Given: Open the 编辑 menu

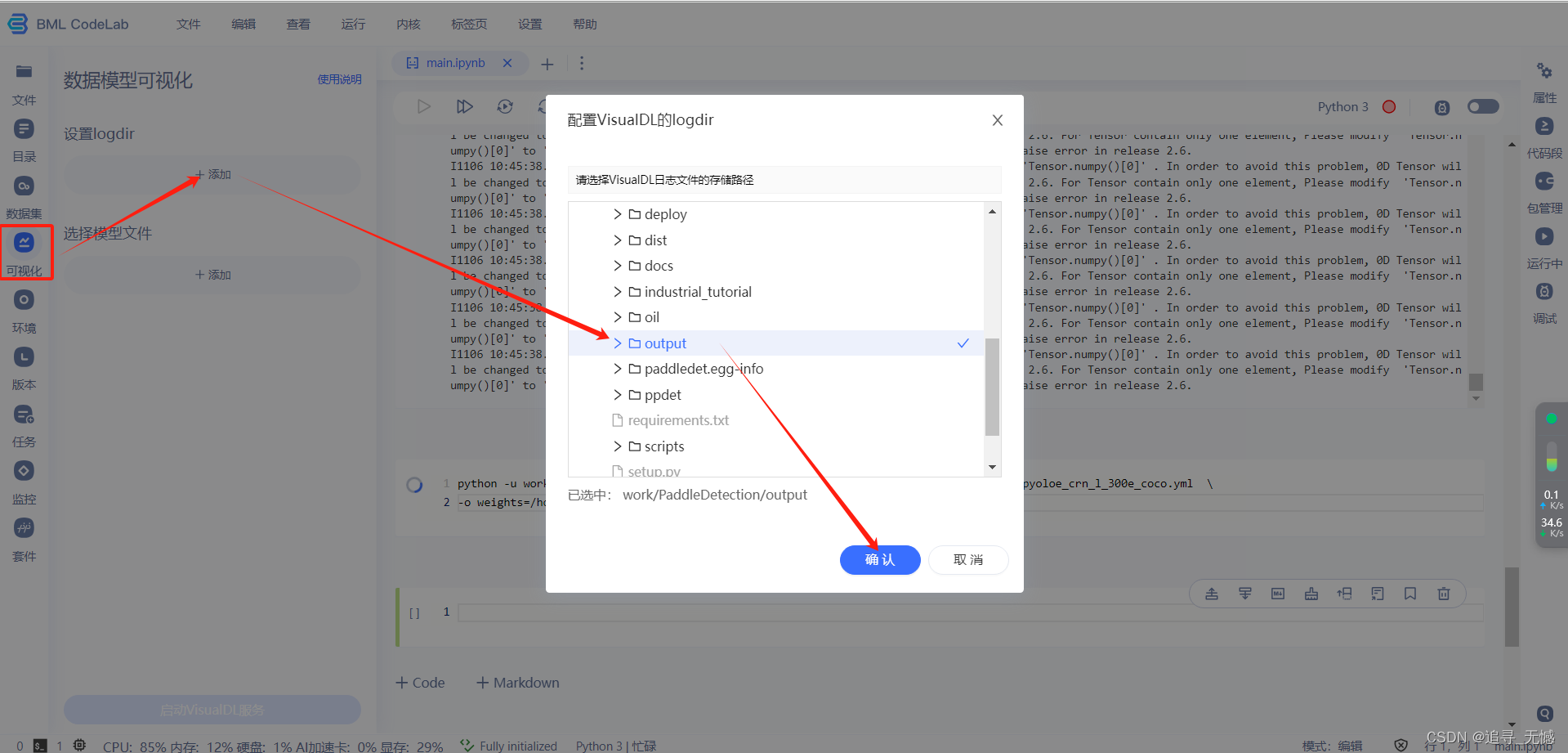Looking at the screenshot, I should coord(243,24).
